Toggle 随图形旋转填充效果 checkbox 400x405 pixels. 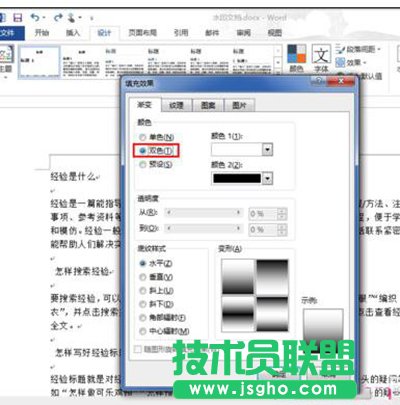point(138,349)
